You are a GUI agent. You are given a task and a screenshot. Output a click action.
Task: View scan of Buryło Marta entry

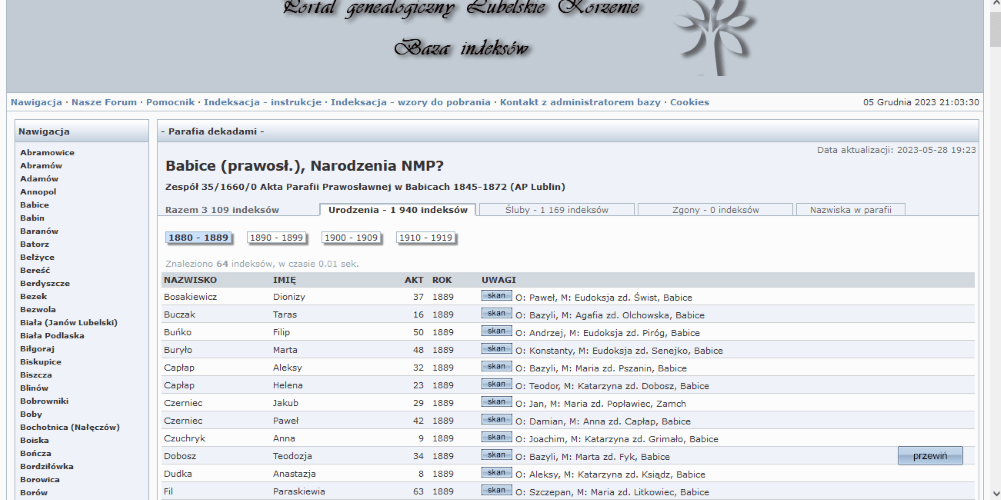[496, 349]
